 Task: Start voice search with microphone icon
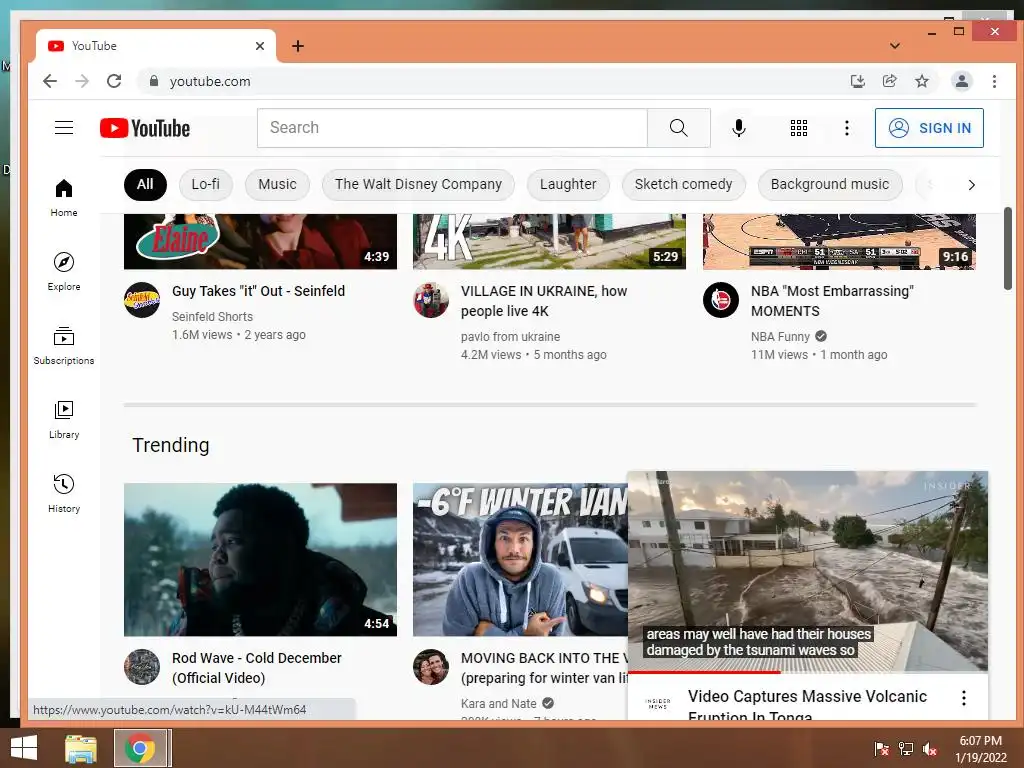(x=739, y=128)
